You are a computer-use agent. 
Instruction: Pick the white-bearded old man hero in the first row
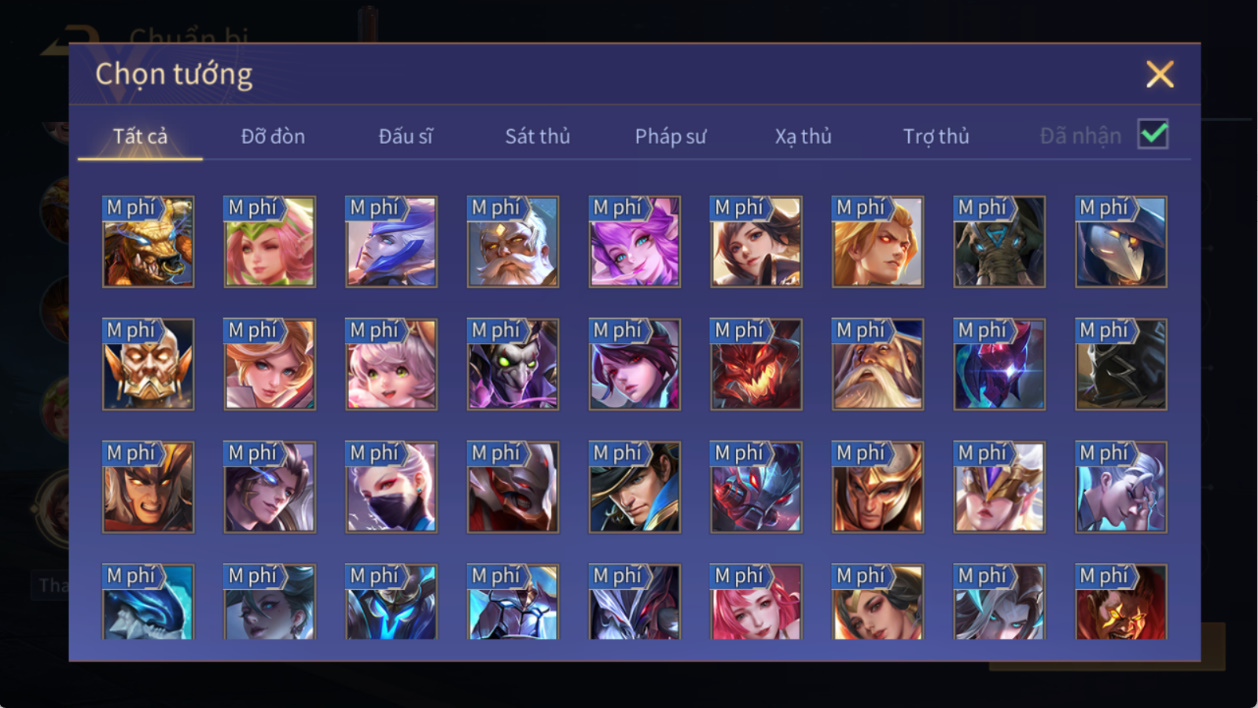tap(513, 242)
